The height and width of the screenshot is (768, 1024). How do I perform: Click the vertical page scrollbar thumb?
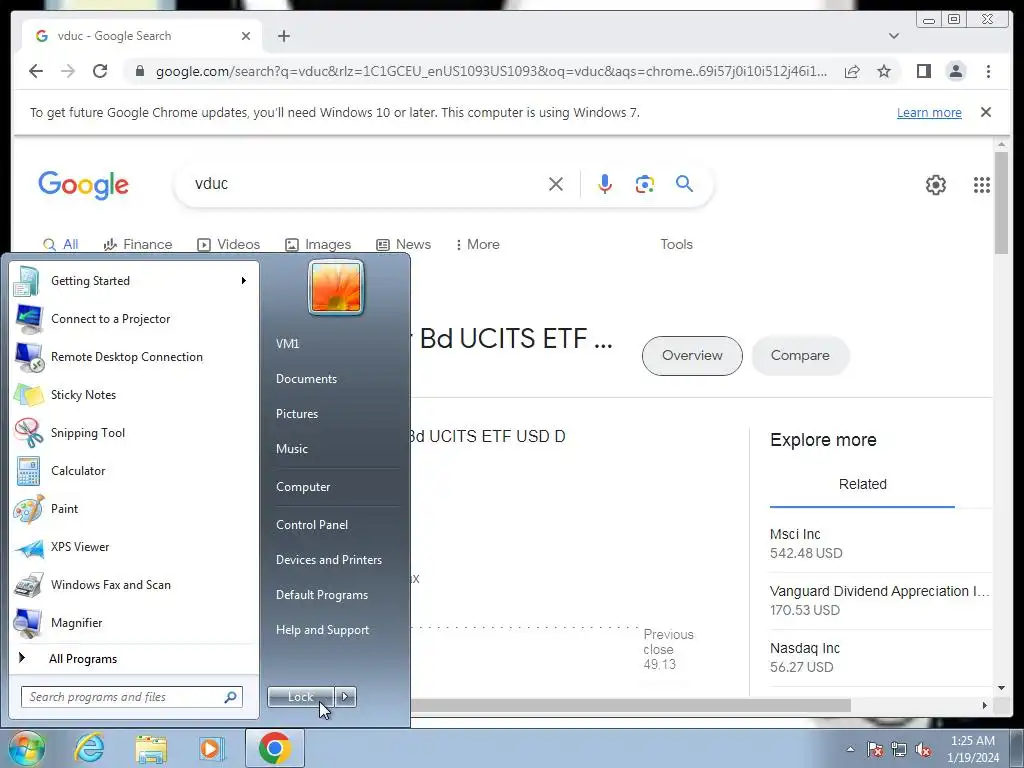[x=1001, y=202]
